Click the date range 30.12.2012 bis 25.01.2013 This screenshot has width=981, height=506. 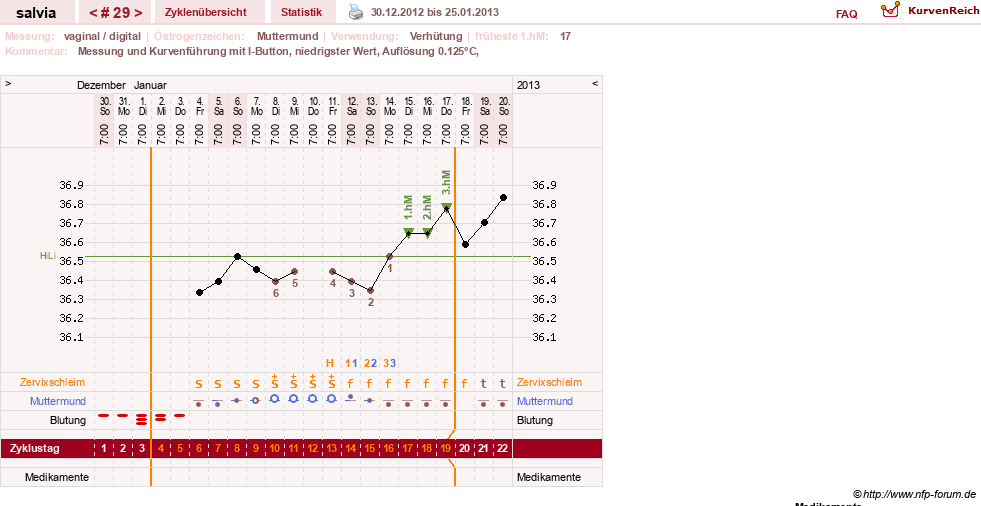(435, 12)
